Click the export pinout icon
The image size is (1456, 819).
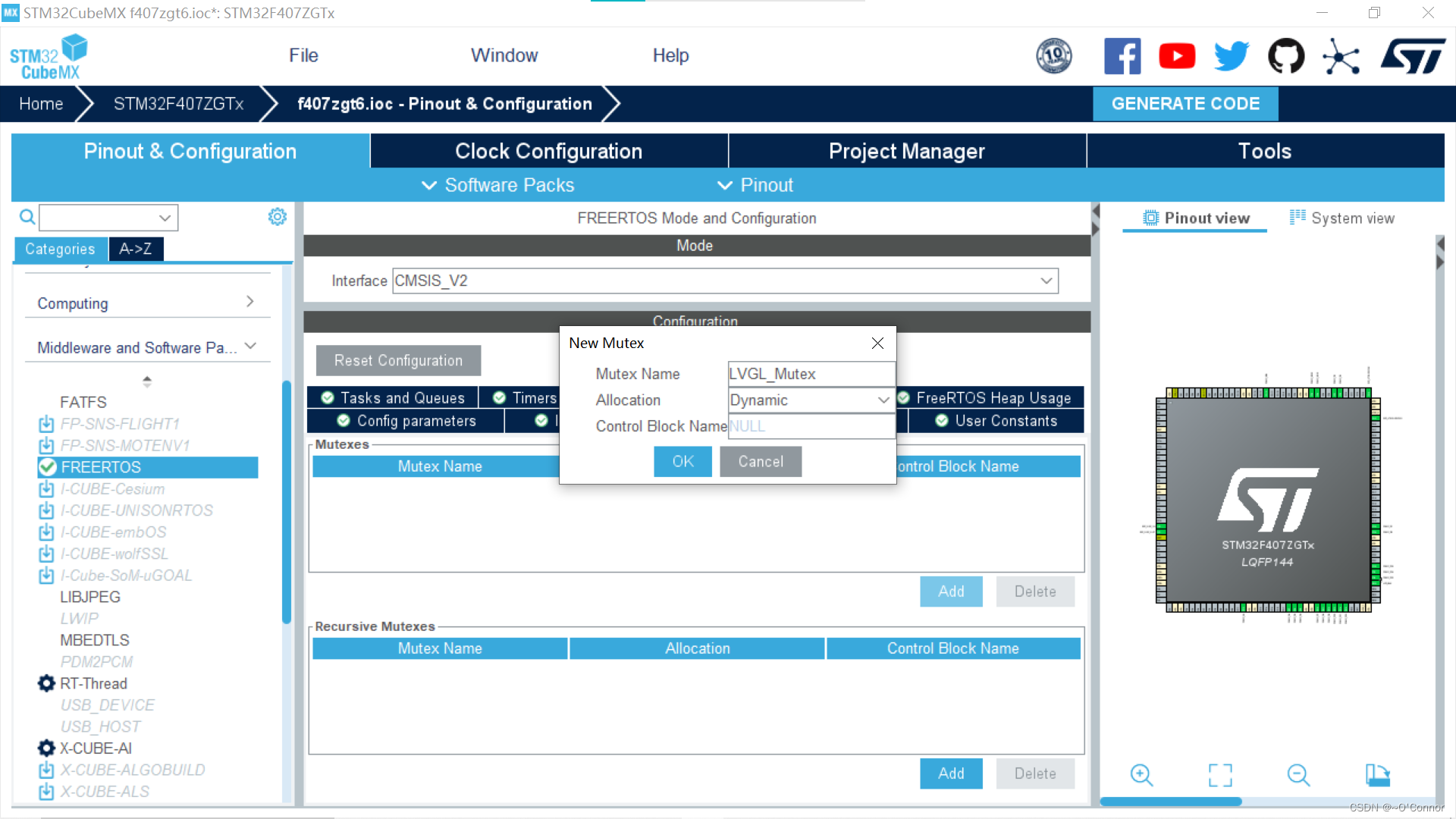tap(1377, 774)
